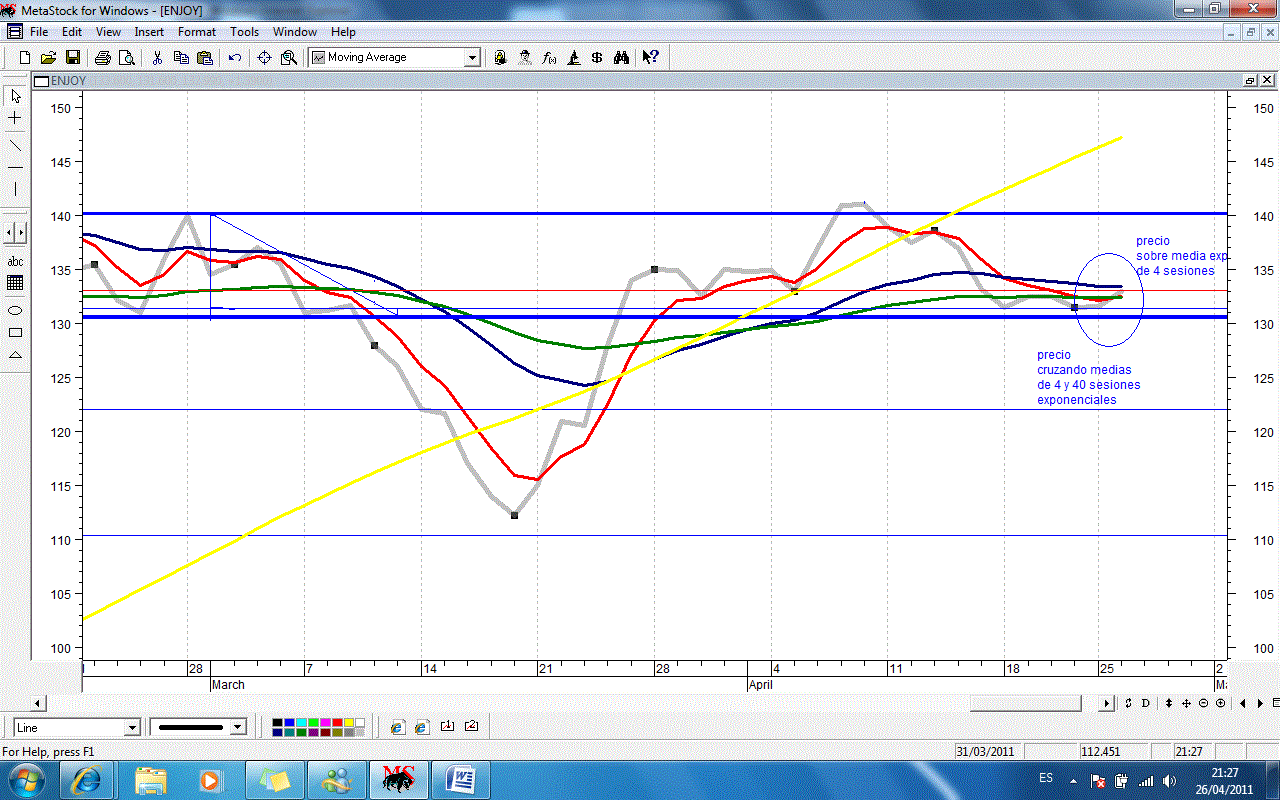Open a file with the folder icon

(48, 58)
